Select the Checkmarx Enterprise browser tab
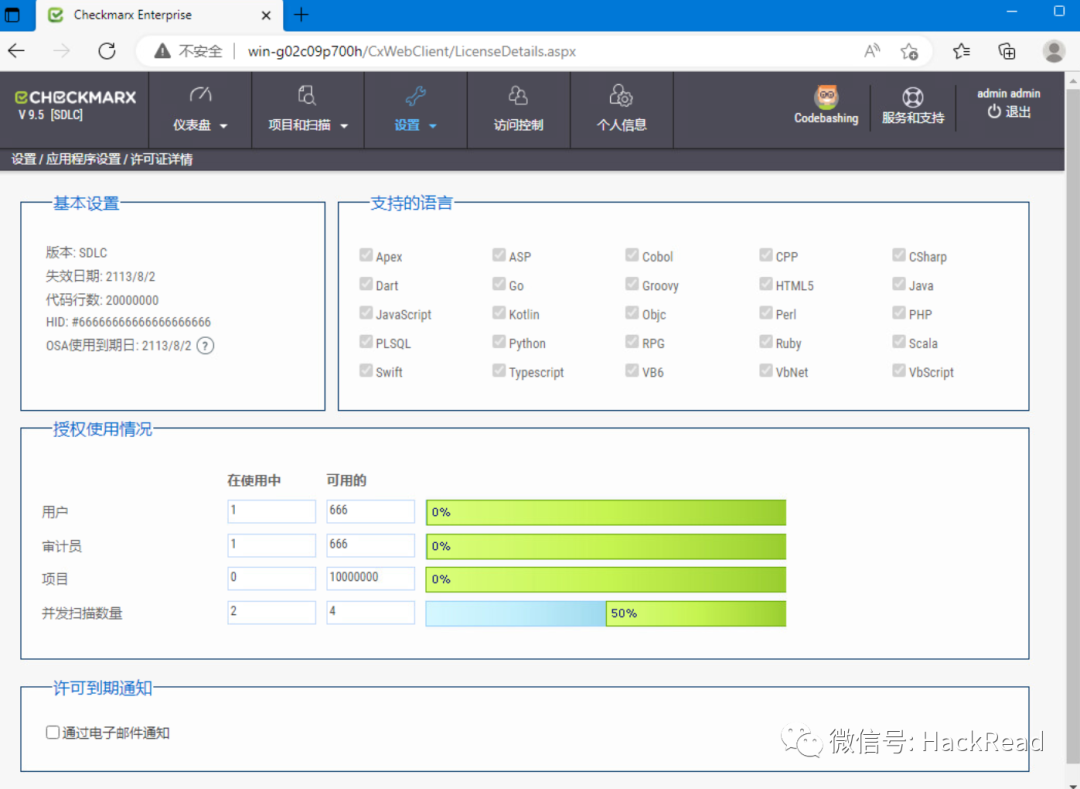1080x789 pixels. 158,16
